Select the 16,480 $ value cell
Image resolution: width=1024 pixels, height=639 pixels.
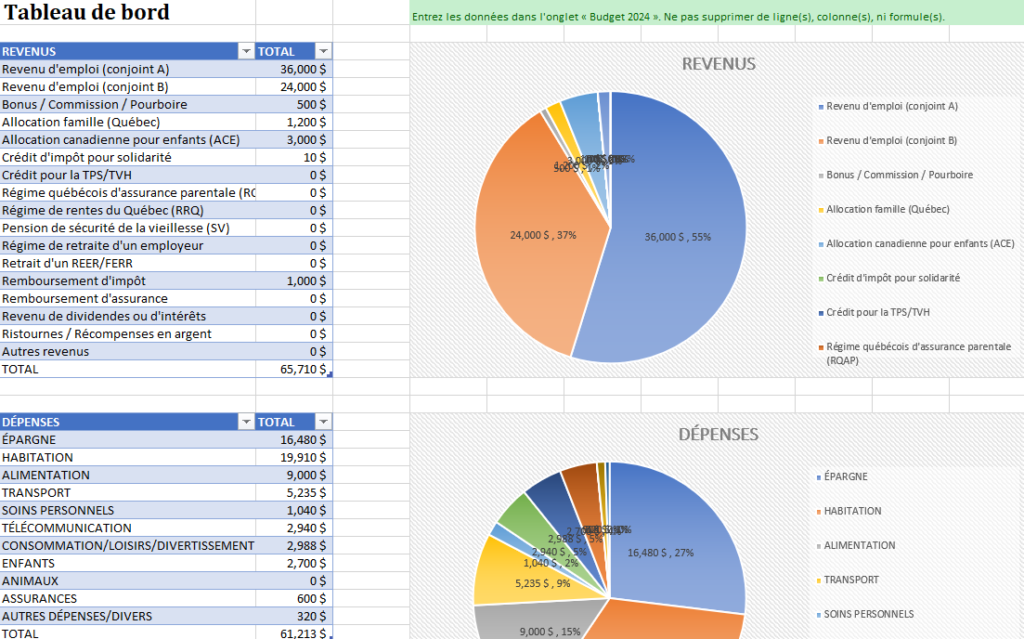click(294, 440)
